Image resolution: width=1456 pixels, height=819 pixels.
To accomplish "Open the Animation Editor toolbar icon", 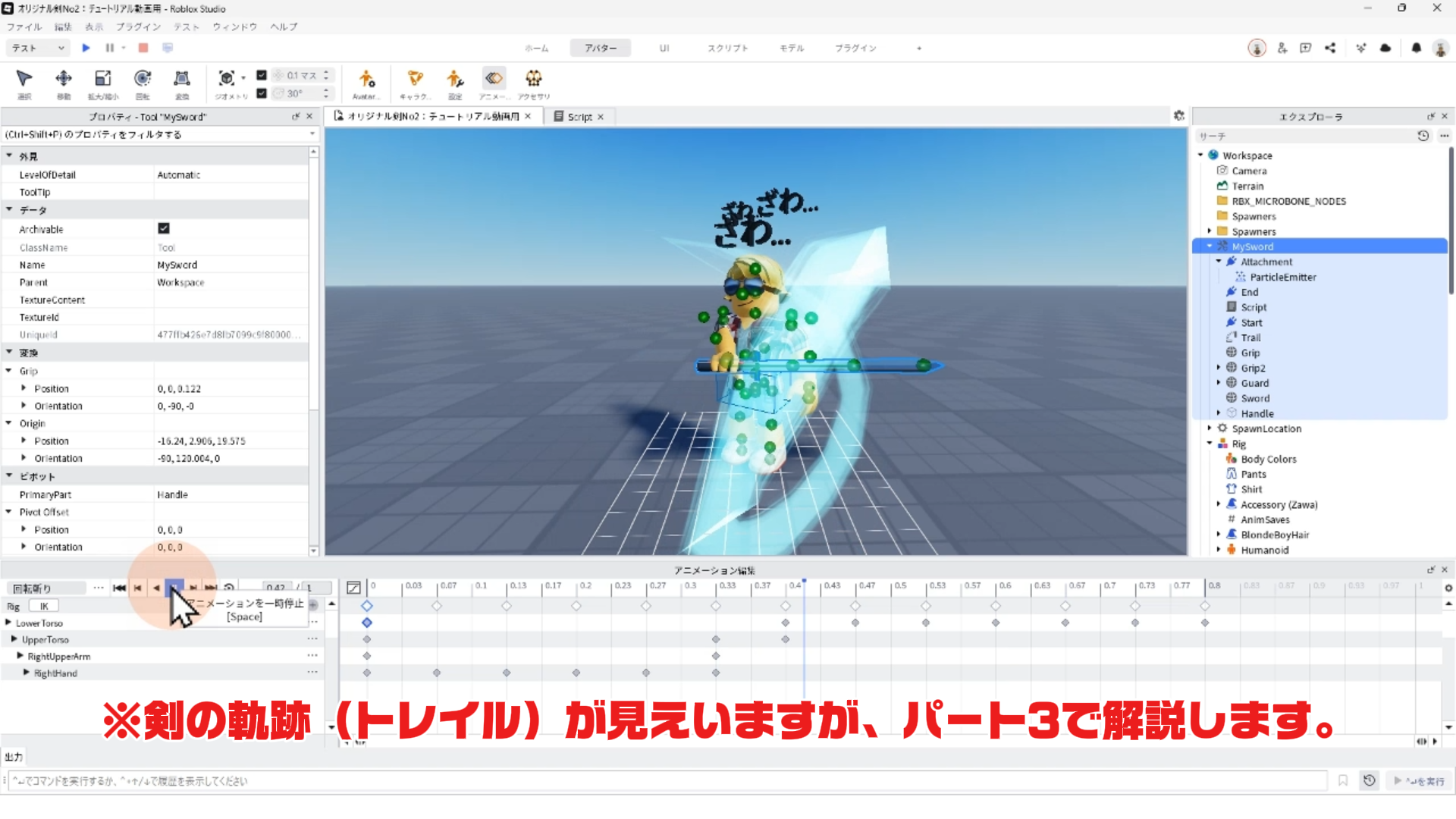I will coord(494,79).
